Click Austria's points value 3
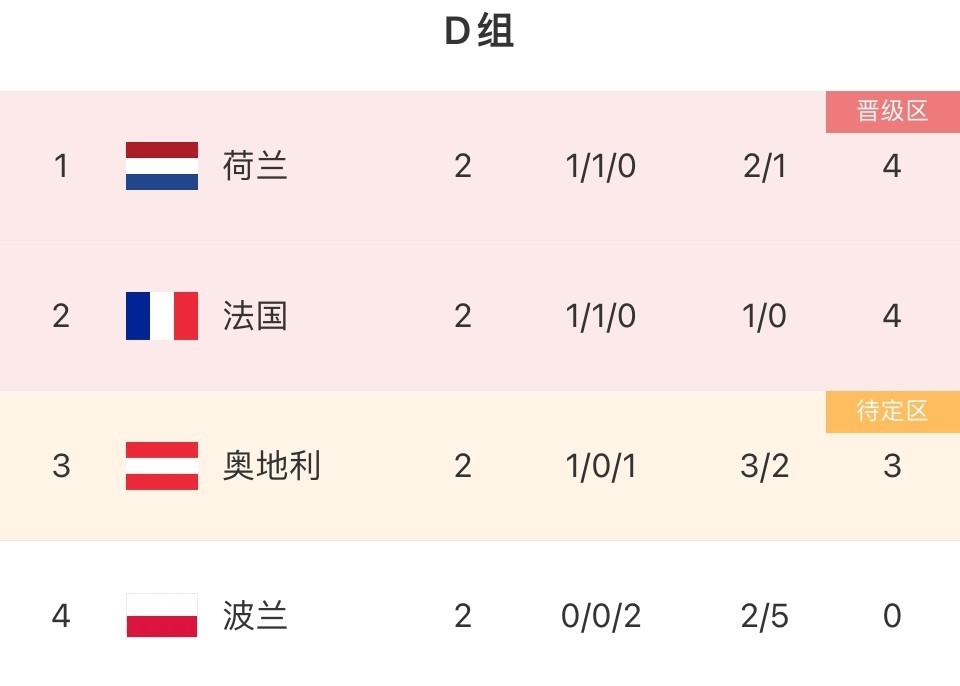 (x=892, y=466)
